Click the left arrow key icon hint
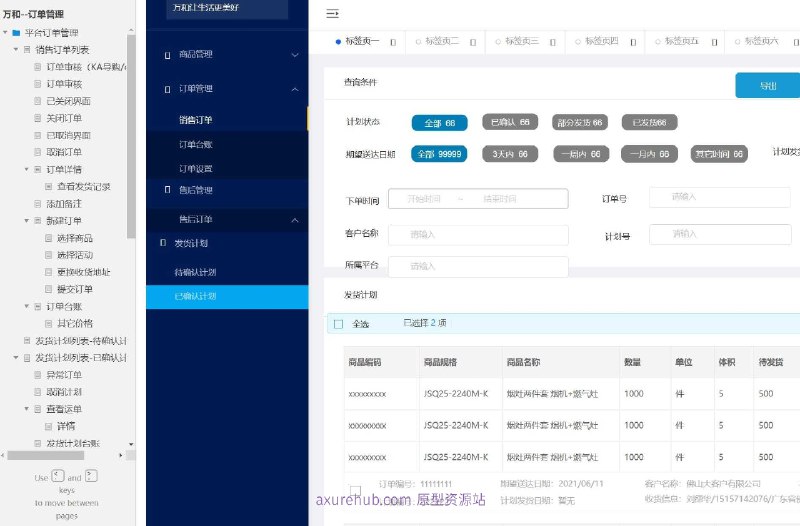 click(x=58, y=476)
